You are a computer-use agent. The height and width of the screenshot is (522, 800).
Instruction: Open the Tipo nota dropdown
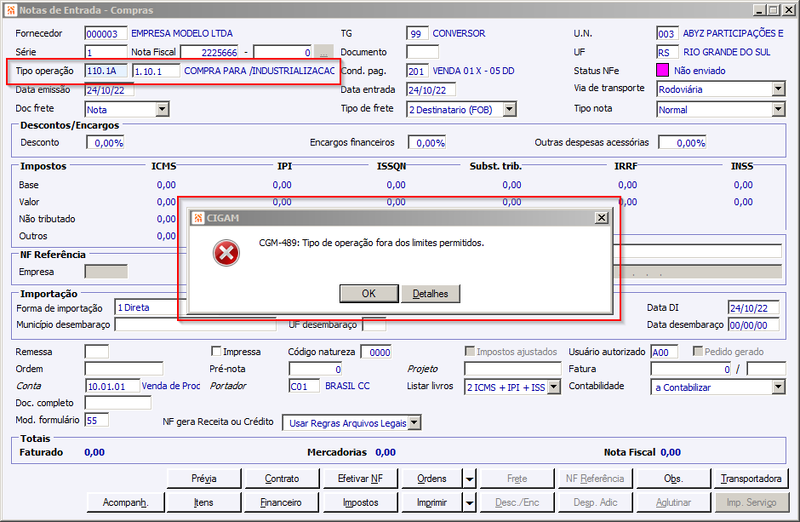click(x=778, y=109)
